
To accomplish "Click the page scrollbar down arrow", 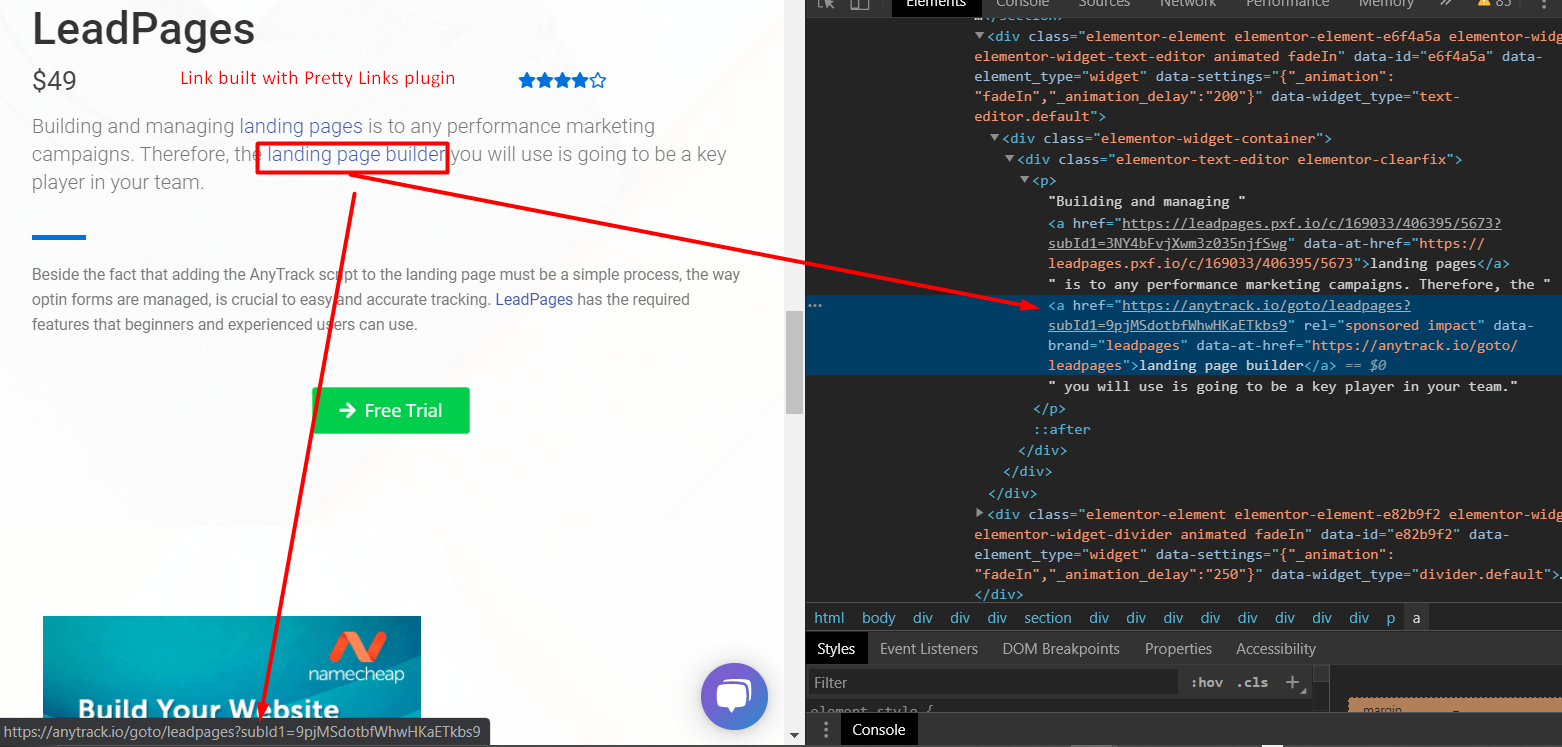I will point(794,735).
